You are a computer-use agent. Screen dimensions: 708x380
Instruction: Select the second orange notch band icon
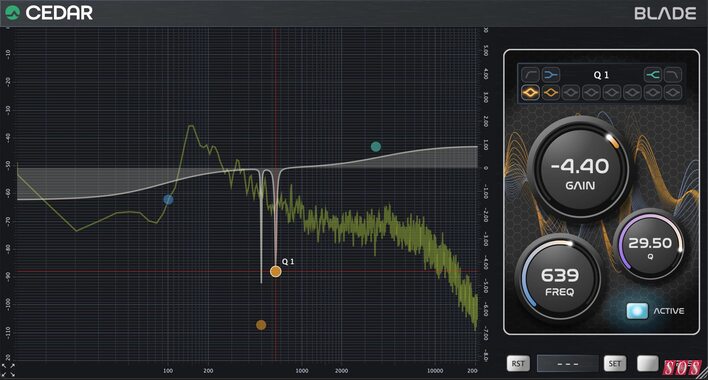click(551, 93)
